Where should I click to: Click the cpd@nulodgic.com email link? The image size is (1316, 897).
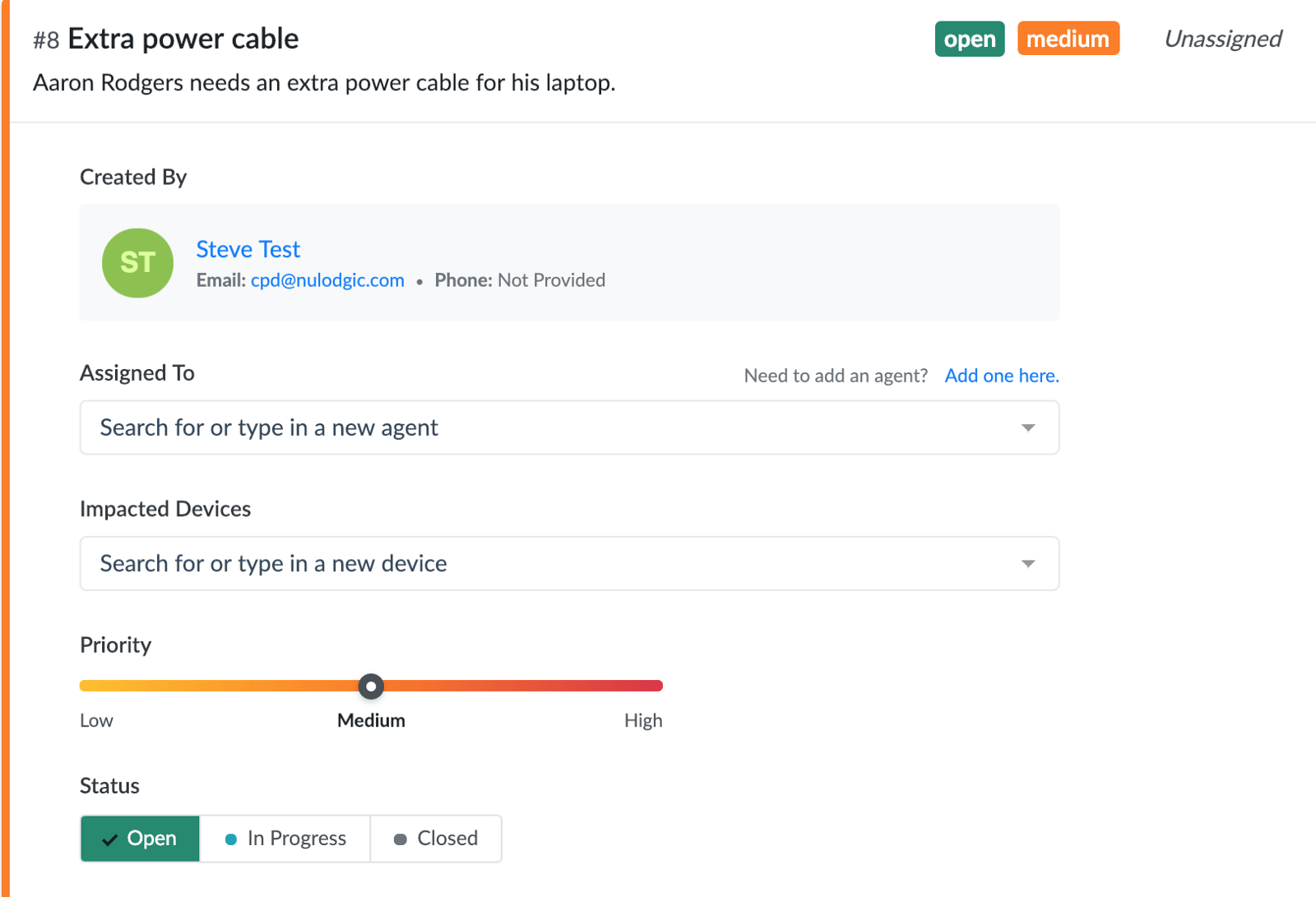(327, 280)
